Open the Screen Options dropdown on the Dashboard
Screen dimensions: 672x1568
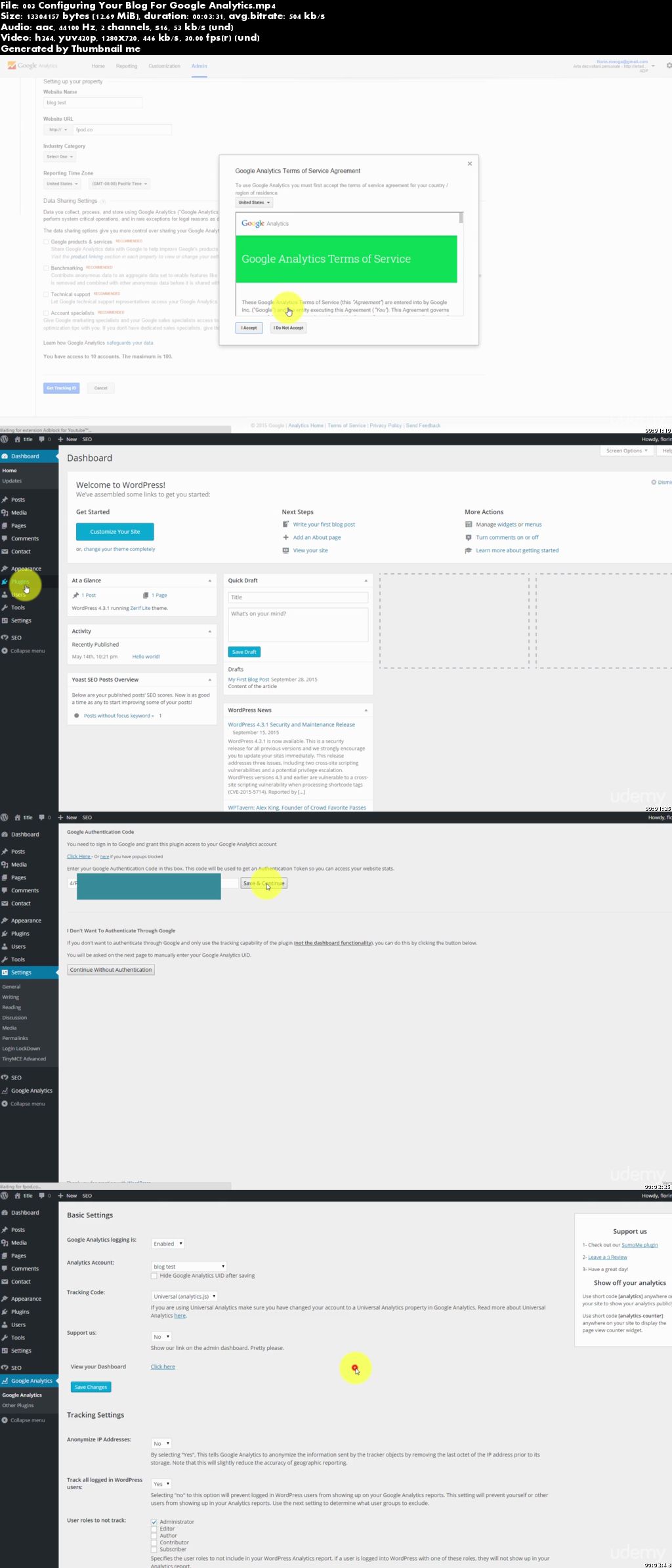627,451
